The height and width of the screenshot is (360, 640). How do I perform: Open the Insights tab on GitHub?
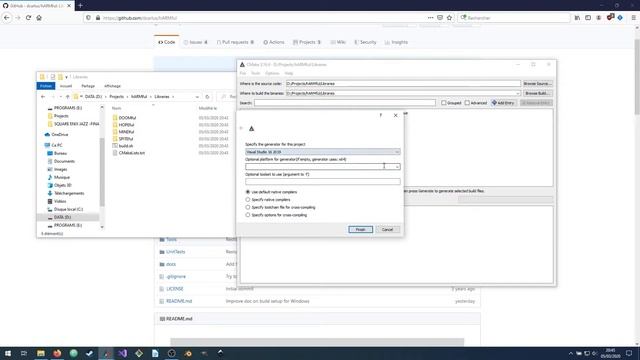click(x=396, y=42)
